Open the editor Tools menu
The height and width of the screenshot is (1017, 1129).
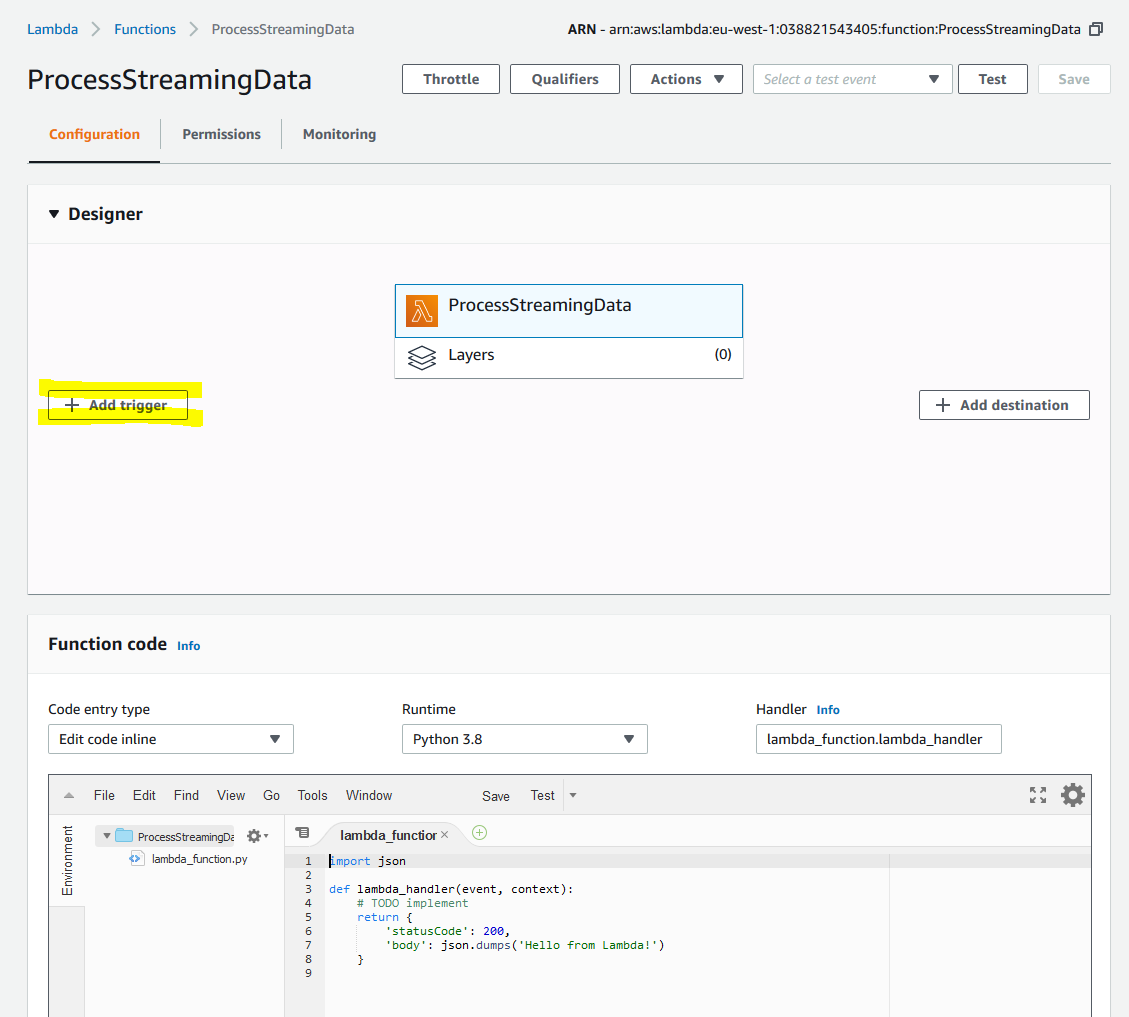(x=312, y=795)
